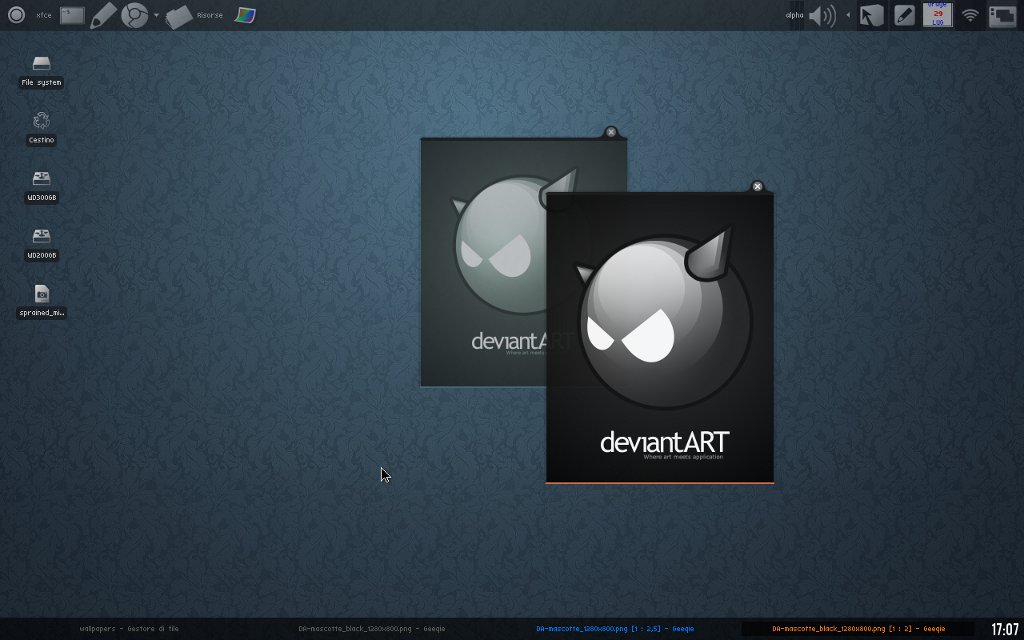Open the File system desktop icon
Image resolution: width=1024 pixels, height=640 pixels.
41,72
